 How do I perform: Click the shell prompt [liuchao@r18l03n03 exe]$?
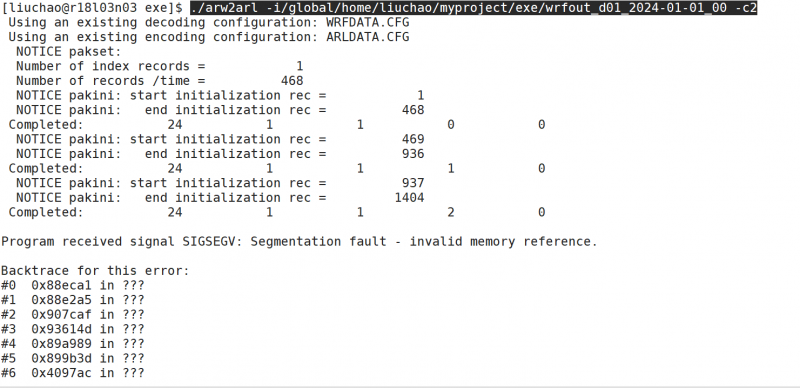[92, 8]
